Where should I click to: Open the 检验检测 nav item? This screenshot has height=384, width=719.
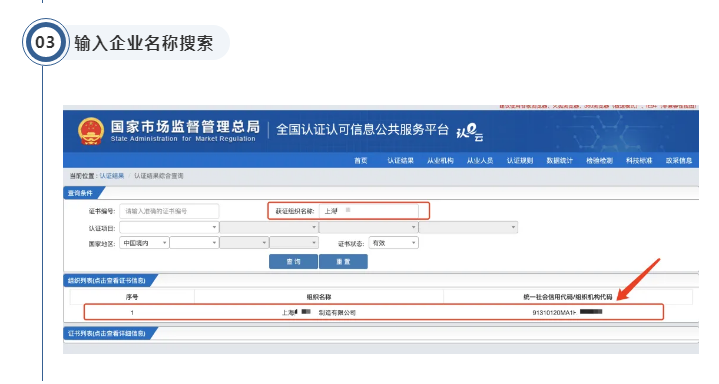[599, 161]
